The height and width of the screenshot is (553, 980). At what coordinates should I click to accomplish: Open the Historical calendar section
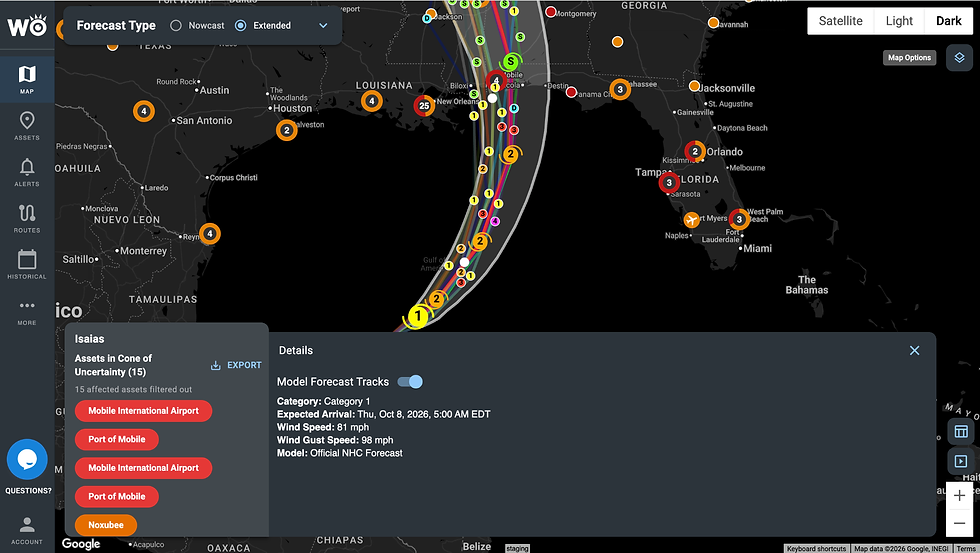[27, 264]
